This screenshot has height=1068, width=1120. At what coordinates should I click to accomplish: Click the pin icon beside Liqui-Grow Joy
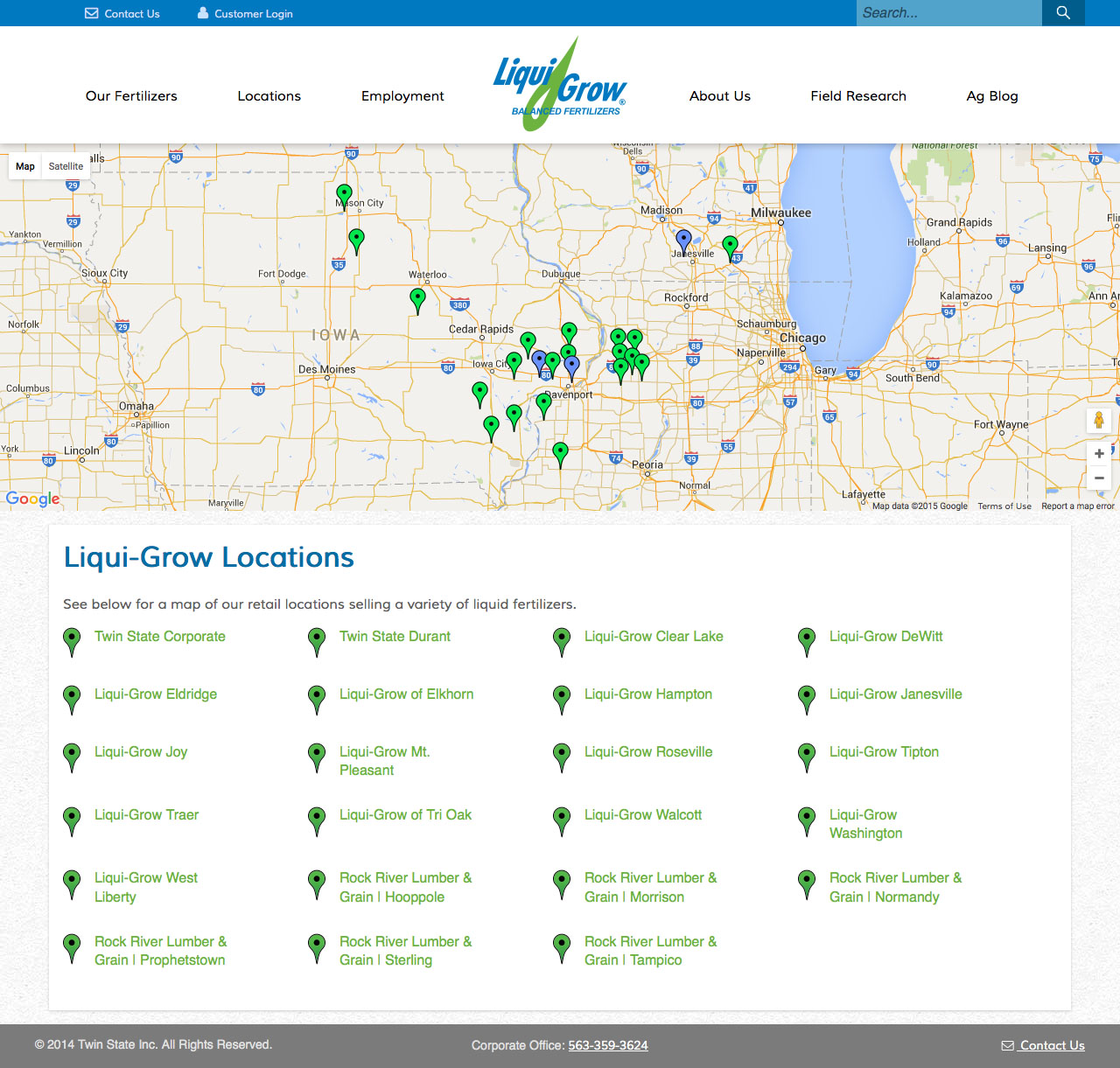pos(73,757)
